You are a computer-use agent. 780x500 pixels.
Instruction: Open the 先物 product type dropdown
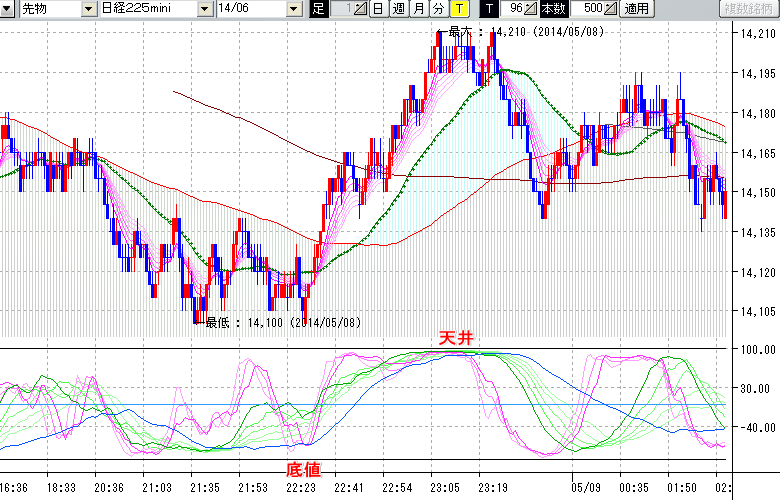[x=89, y=9]
